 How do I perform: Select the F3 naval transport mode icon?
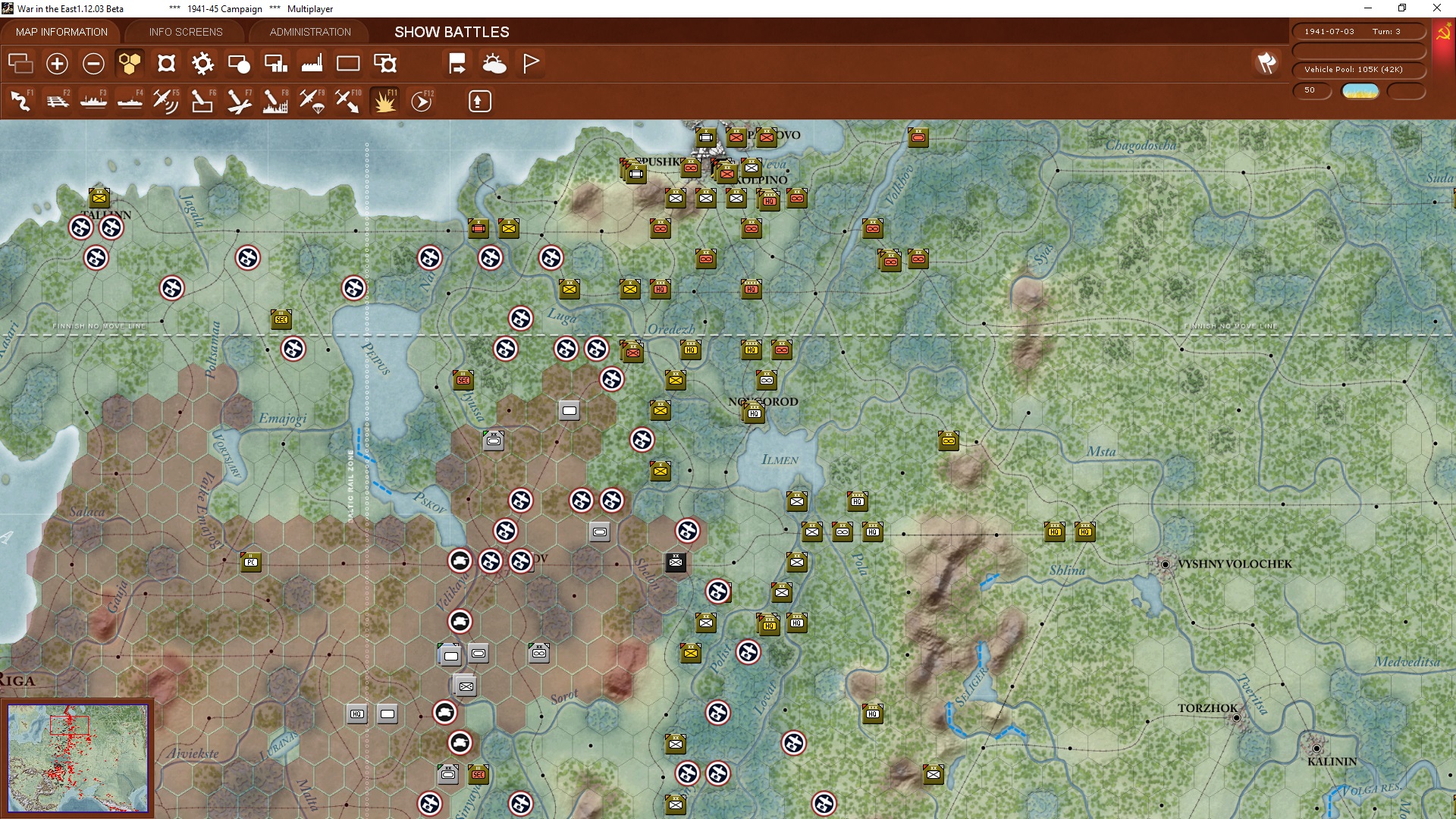pyautogui.click(x=93, y=101)
